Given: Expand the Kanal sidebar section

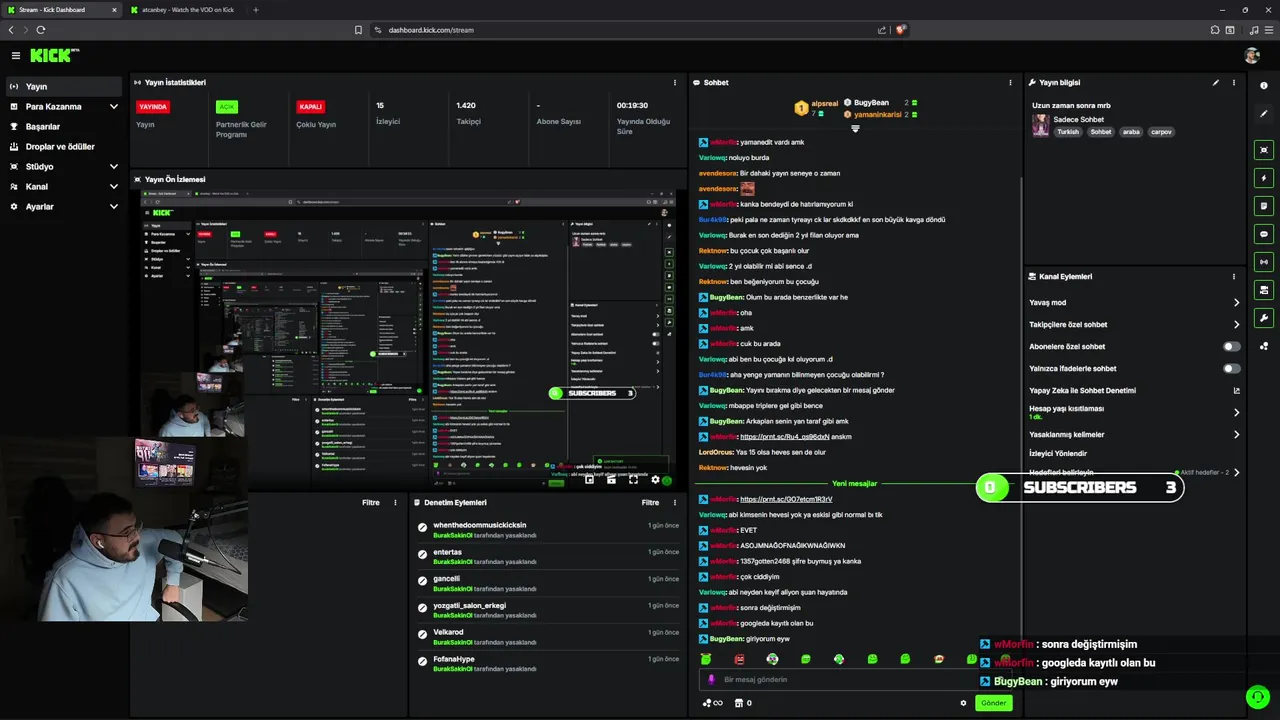Looking at the screenshot, I should (64, 187).
